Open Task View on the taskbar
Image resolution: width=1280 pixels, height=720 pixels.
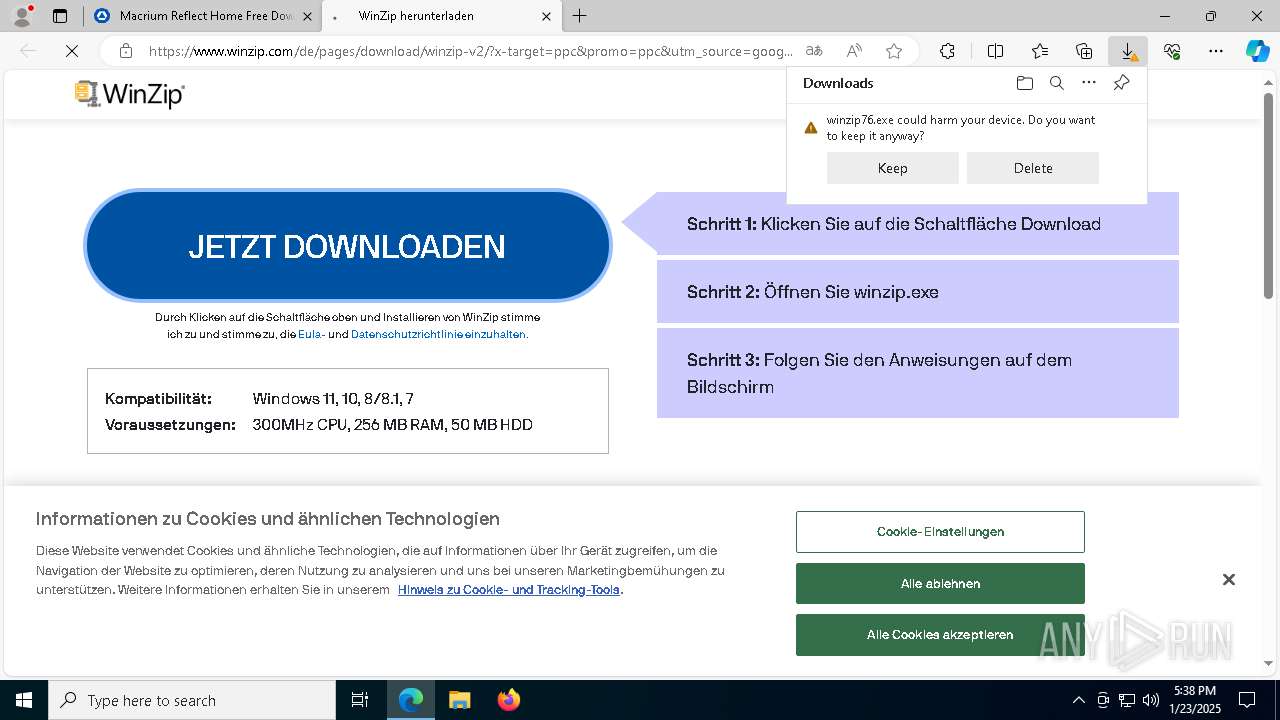click(360, 700)
